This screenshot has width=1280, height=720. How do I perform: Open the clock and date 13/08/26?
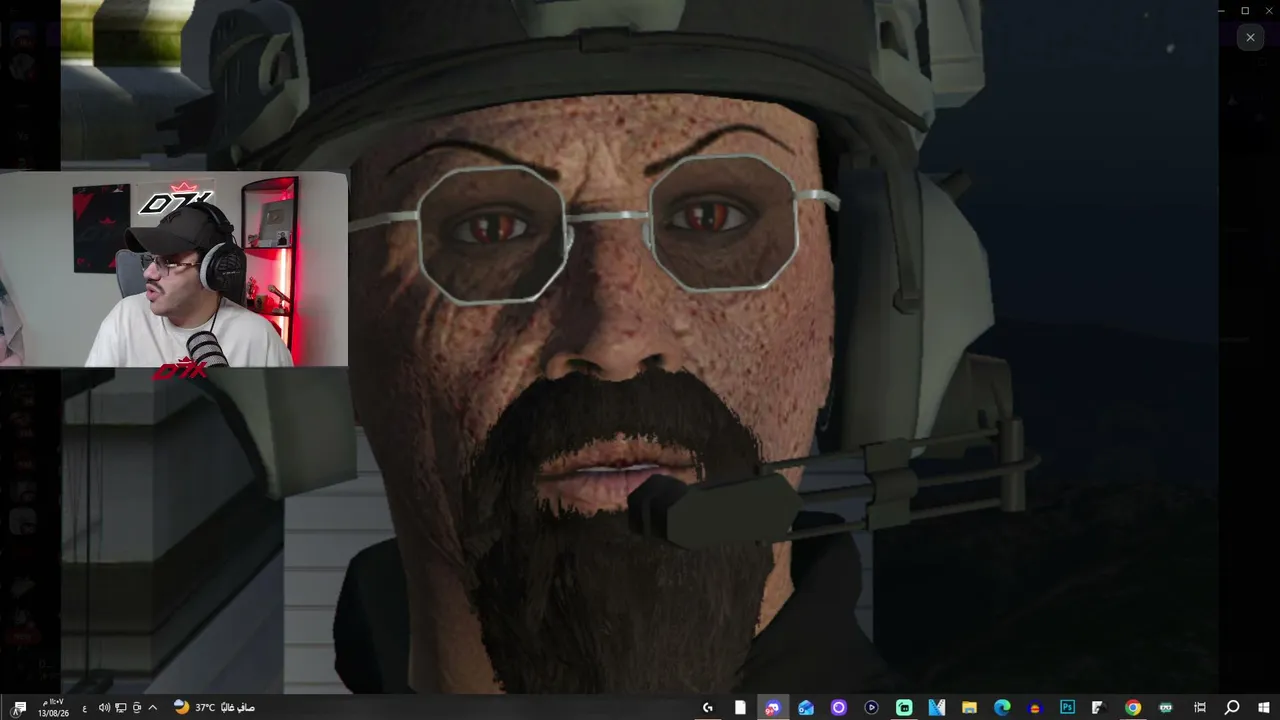tap(53, 708)
